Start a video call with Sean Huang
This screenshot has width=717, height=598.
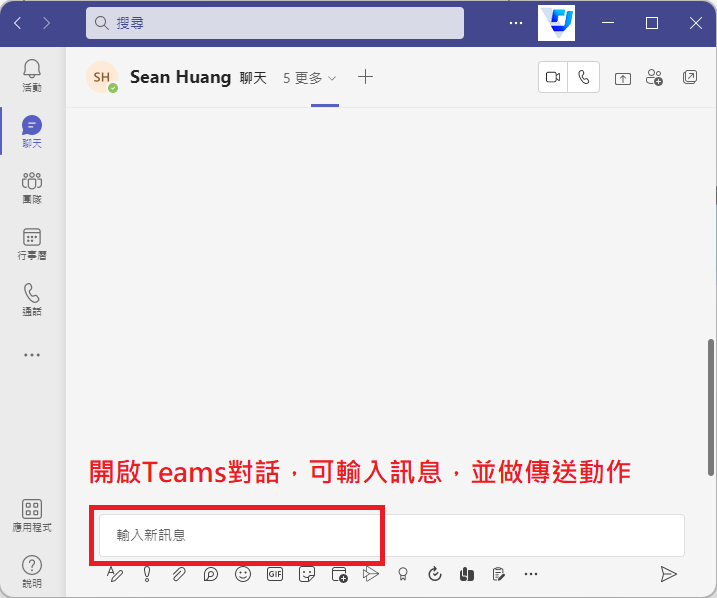553,77
